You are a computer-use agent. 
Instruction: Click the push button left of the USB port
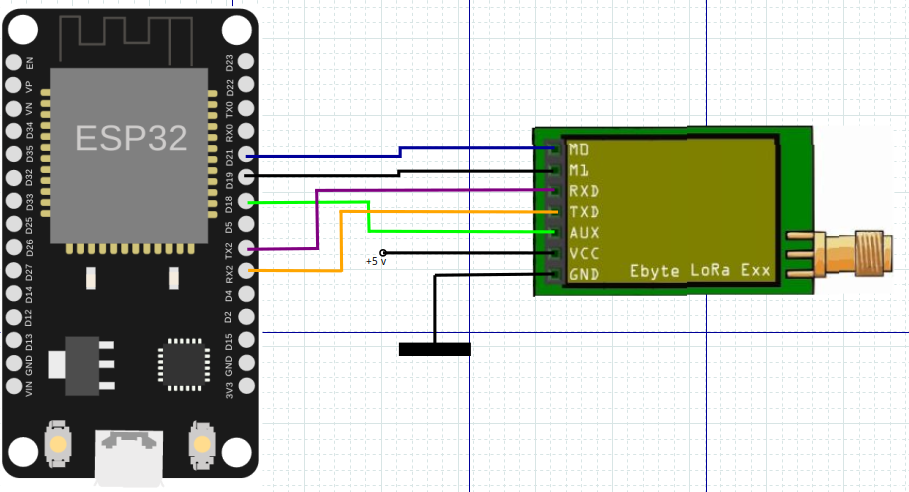tap(58, 444)
